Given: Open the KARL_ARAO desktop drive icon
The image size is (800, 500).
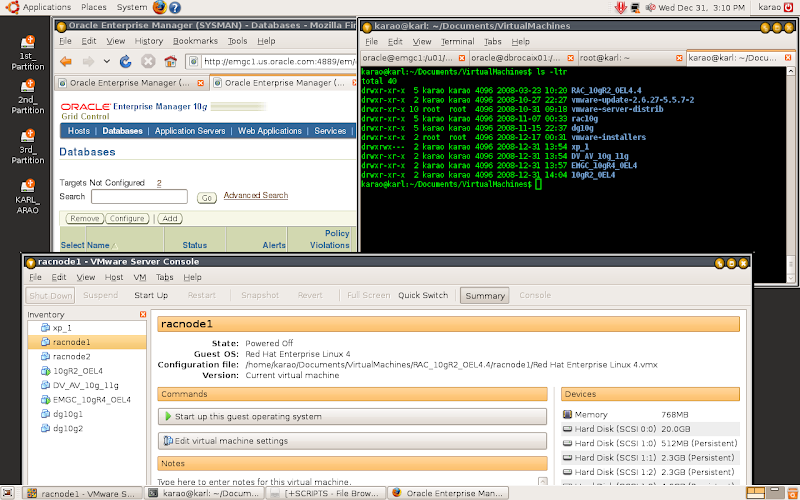Looking at the screenshot, I should tap(28, 196).
